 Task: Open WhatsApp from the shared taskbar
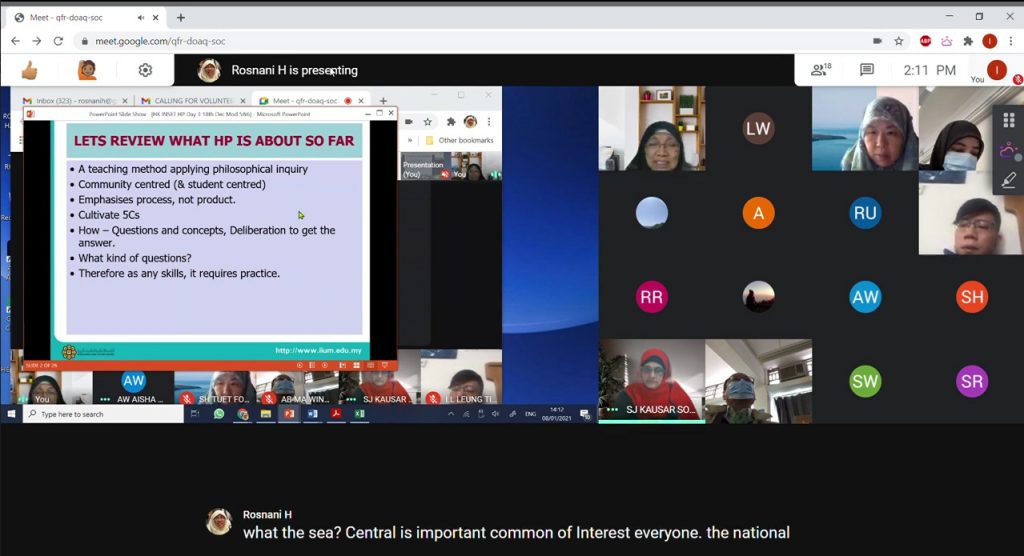pos(219,414)
